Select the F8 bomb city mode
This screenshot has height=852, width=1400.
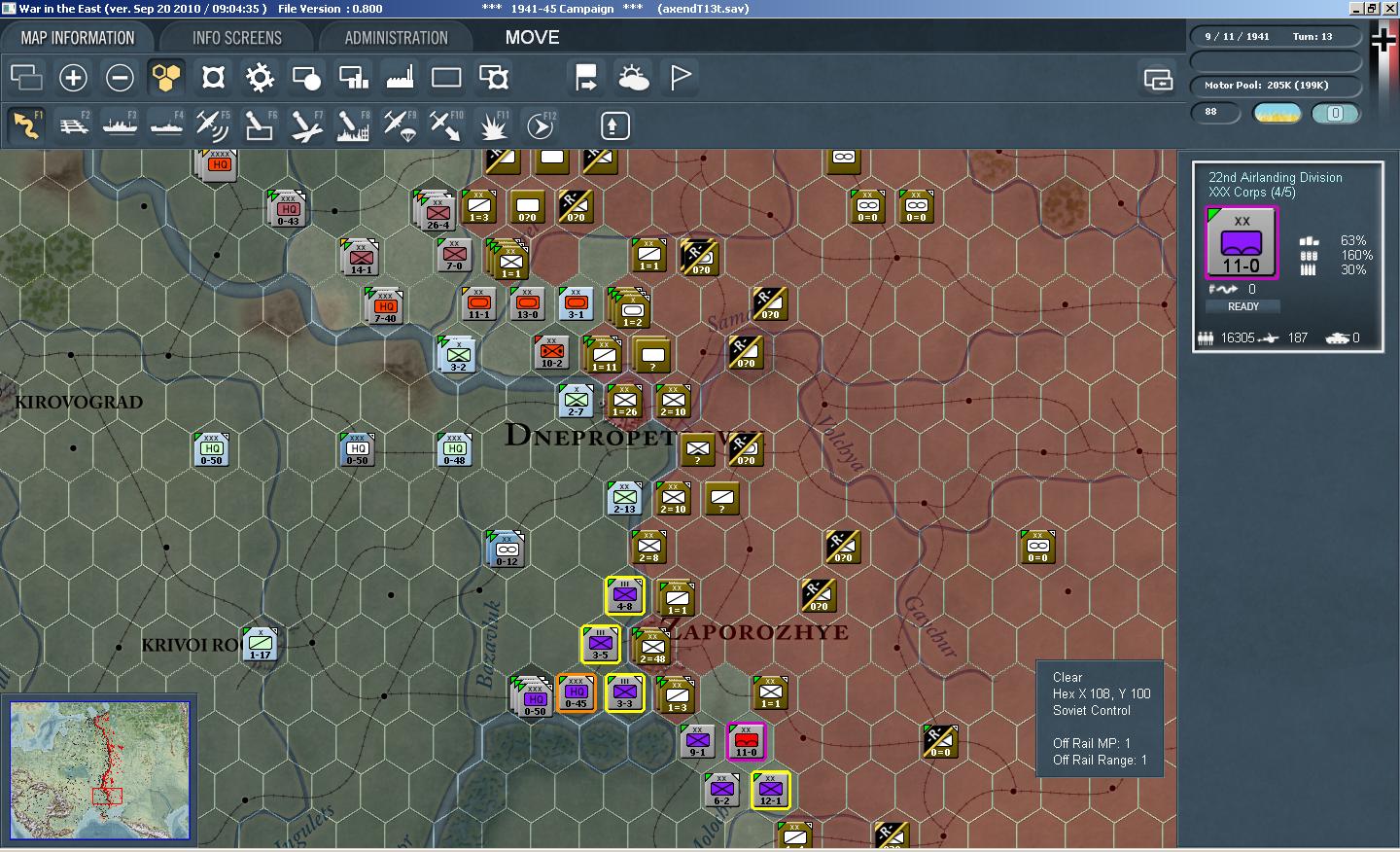353,125
